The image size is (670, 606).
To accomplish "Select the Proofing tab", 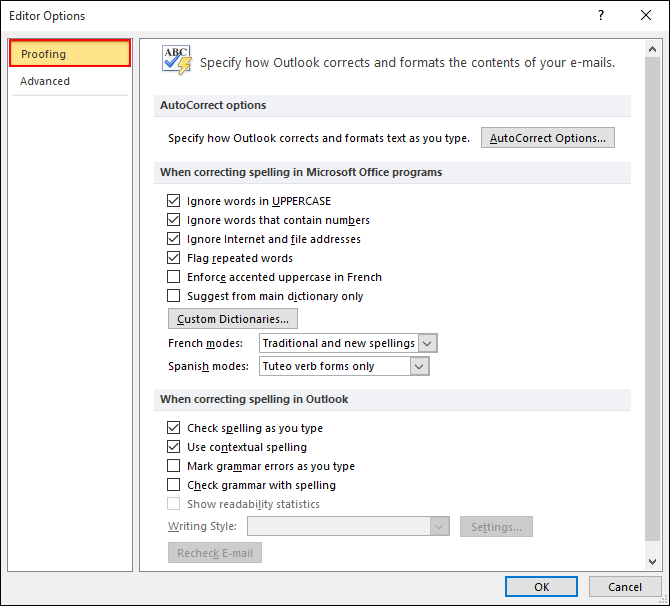I will coord(70,54).
